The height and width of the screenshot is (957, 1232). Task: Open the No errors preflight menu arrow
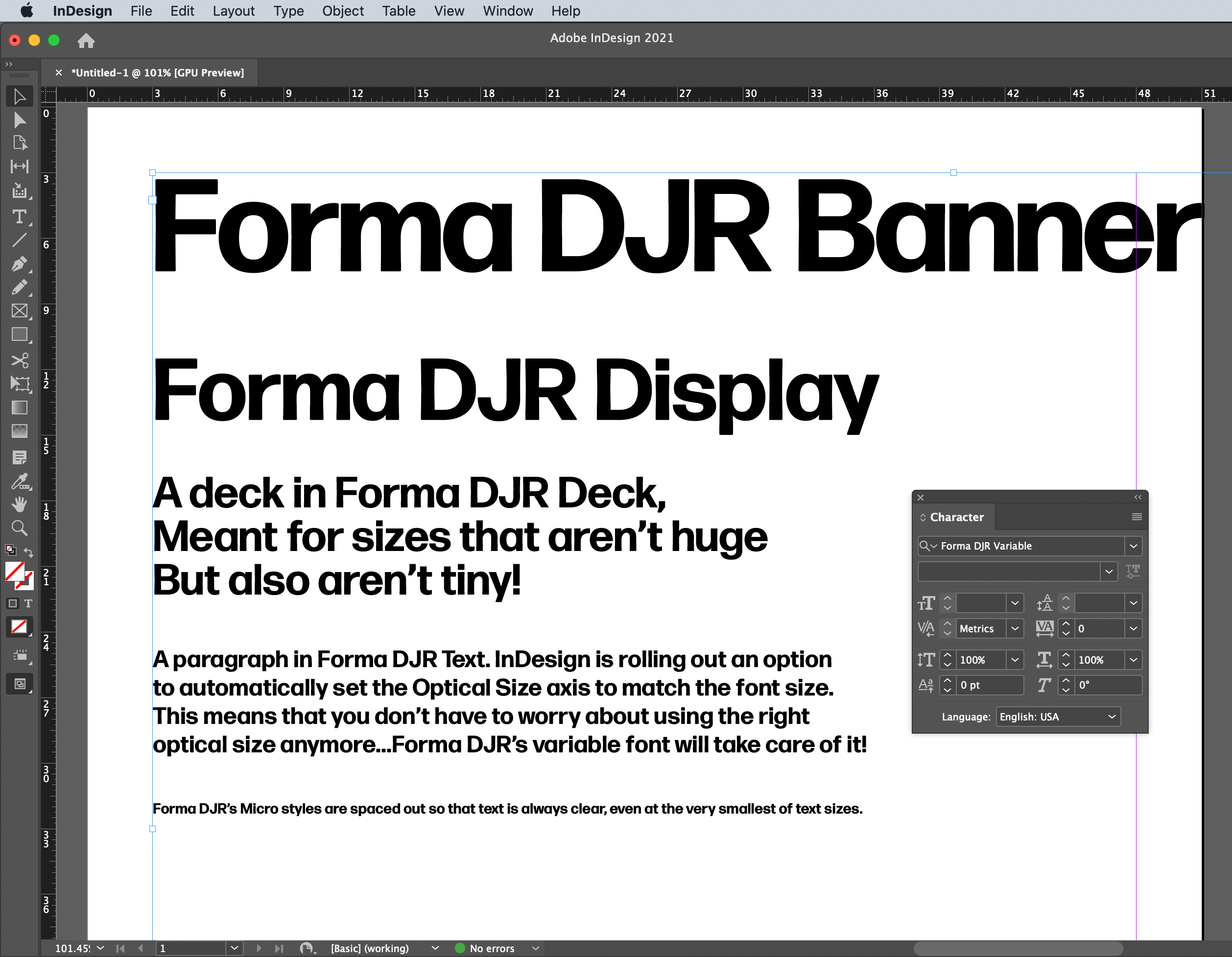pos(536,948)
